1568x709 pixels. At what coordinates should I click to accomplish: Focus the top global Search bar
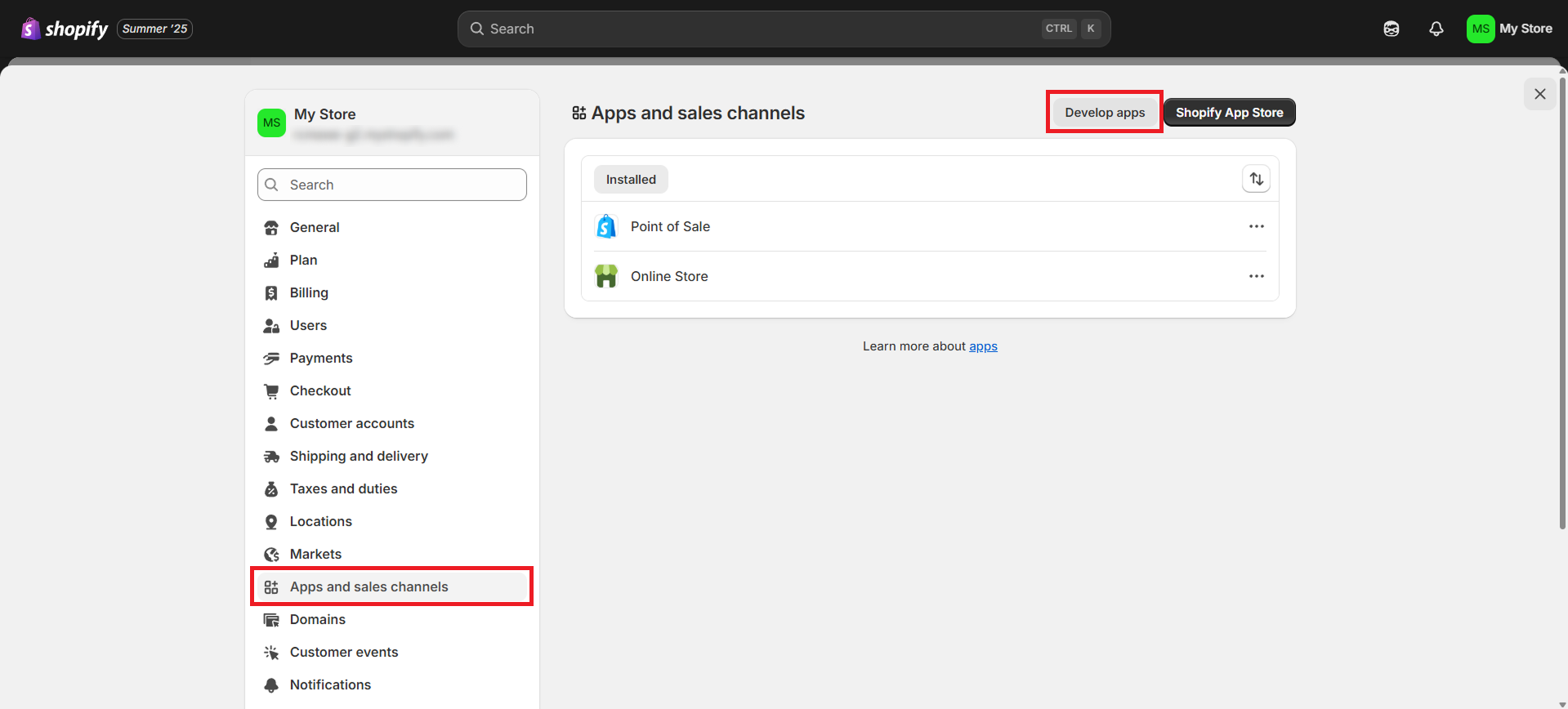(784, 29)
